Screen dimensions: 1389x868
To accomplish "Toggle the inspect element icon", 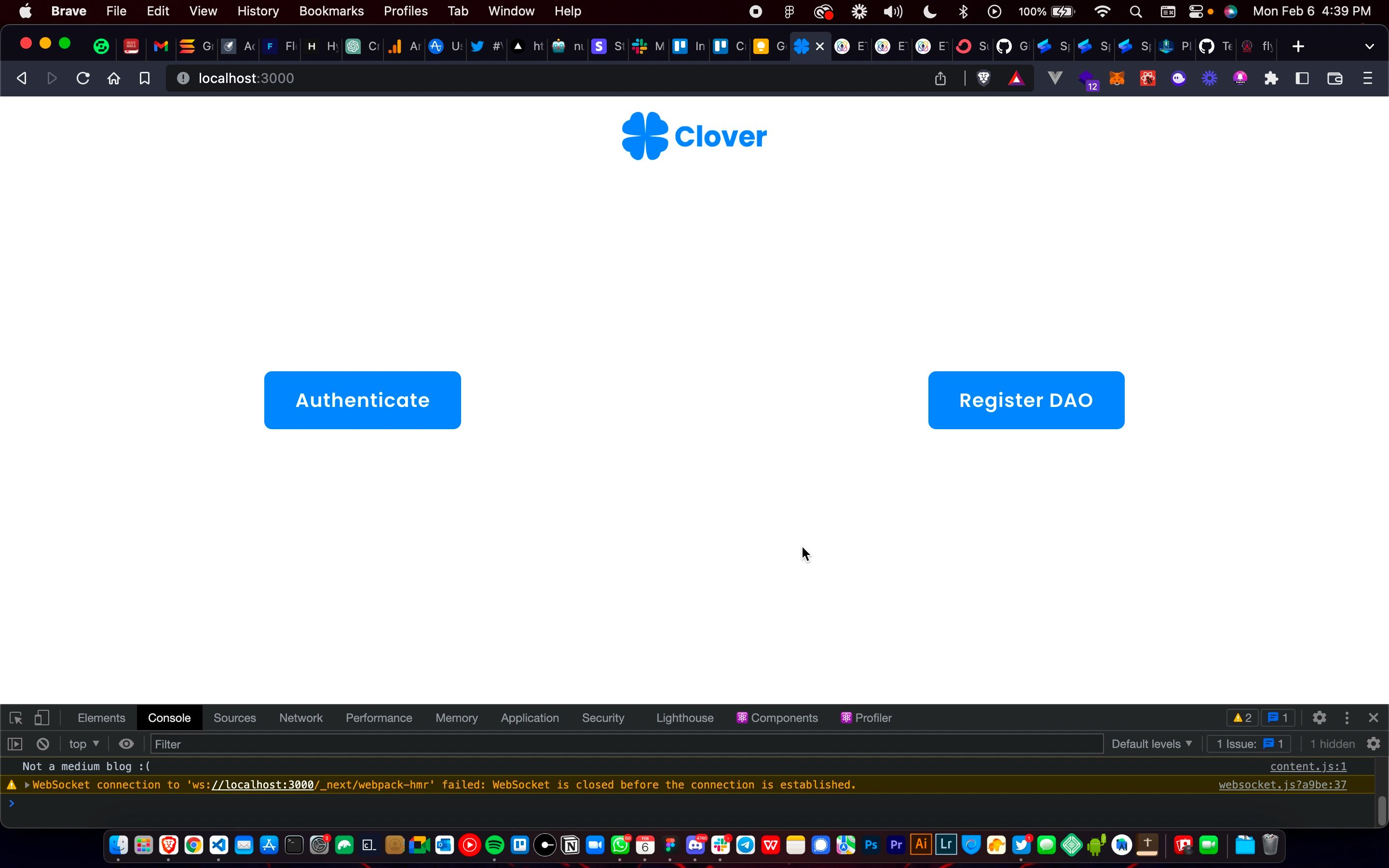I will click(x=15, y=717).
